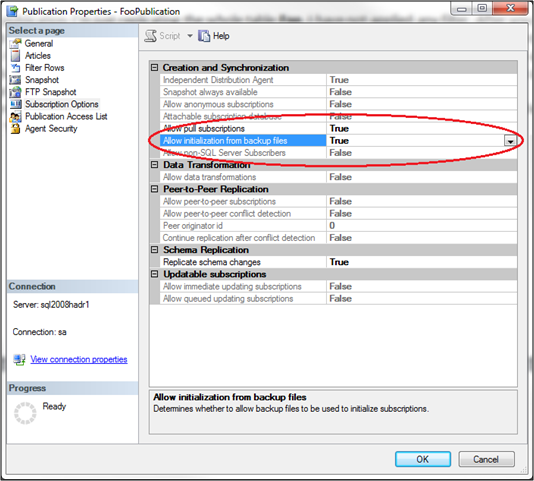
Task: Confirm changes with the OK button
Action: pos(423,459)
